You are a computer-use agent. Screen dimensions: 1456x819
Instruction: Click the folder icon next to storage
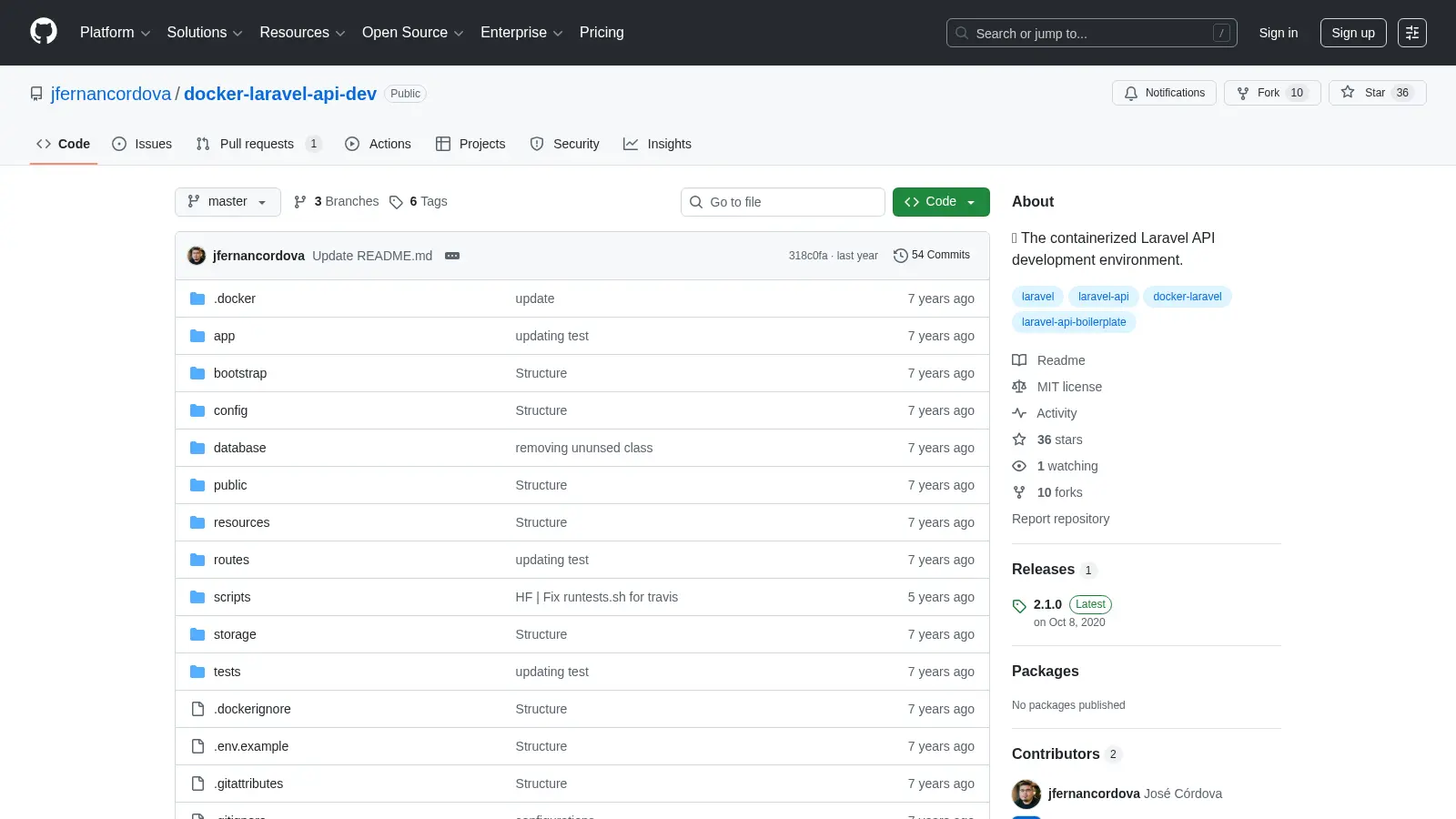(197, 634)
